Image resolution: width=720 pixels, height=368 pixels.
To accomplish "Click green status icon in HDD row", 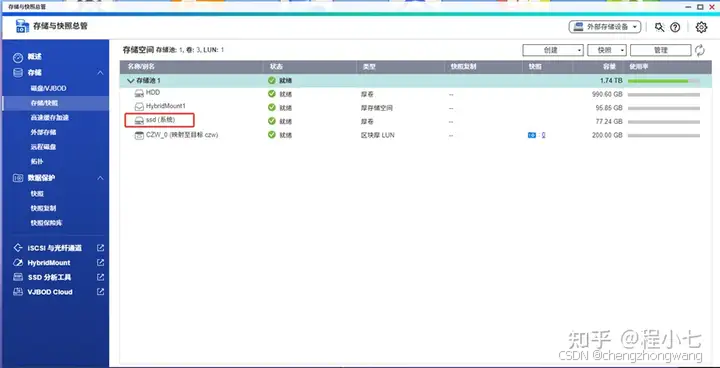I will click(272, 94).
